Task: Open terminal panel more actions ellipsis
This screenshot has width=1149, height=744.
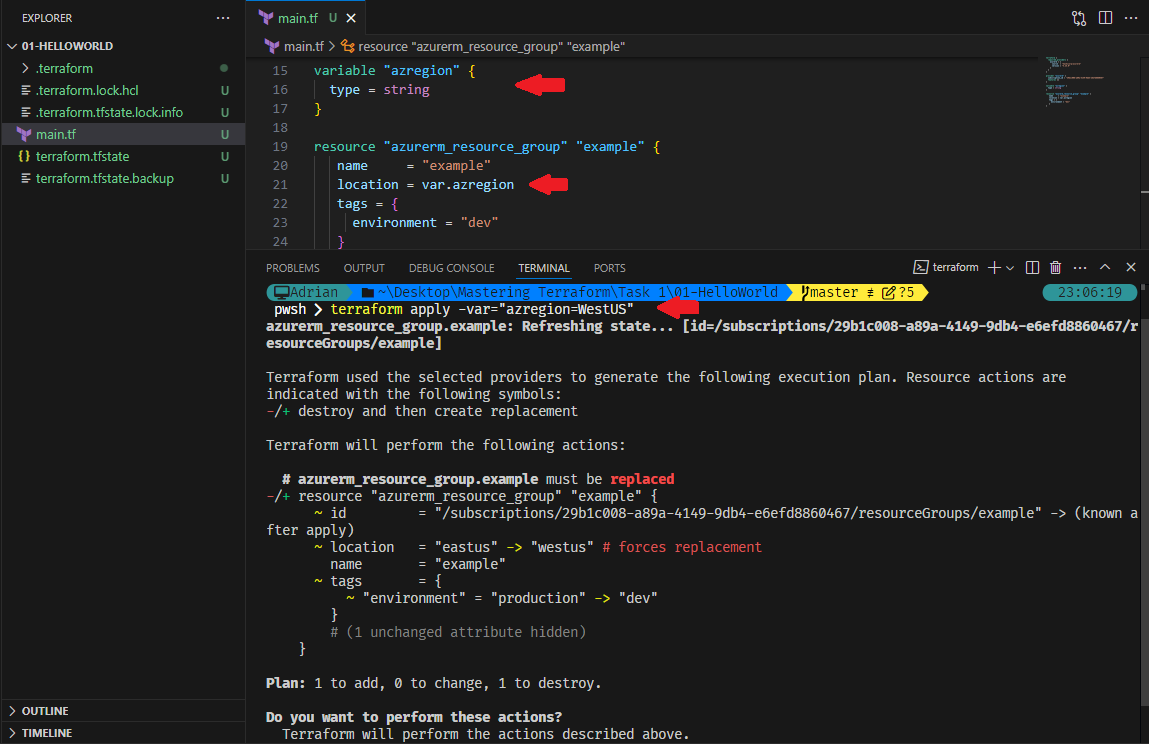Action: [1079, 268]
